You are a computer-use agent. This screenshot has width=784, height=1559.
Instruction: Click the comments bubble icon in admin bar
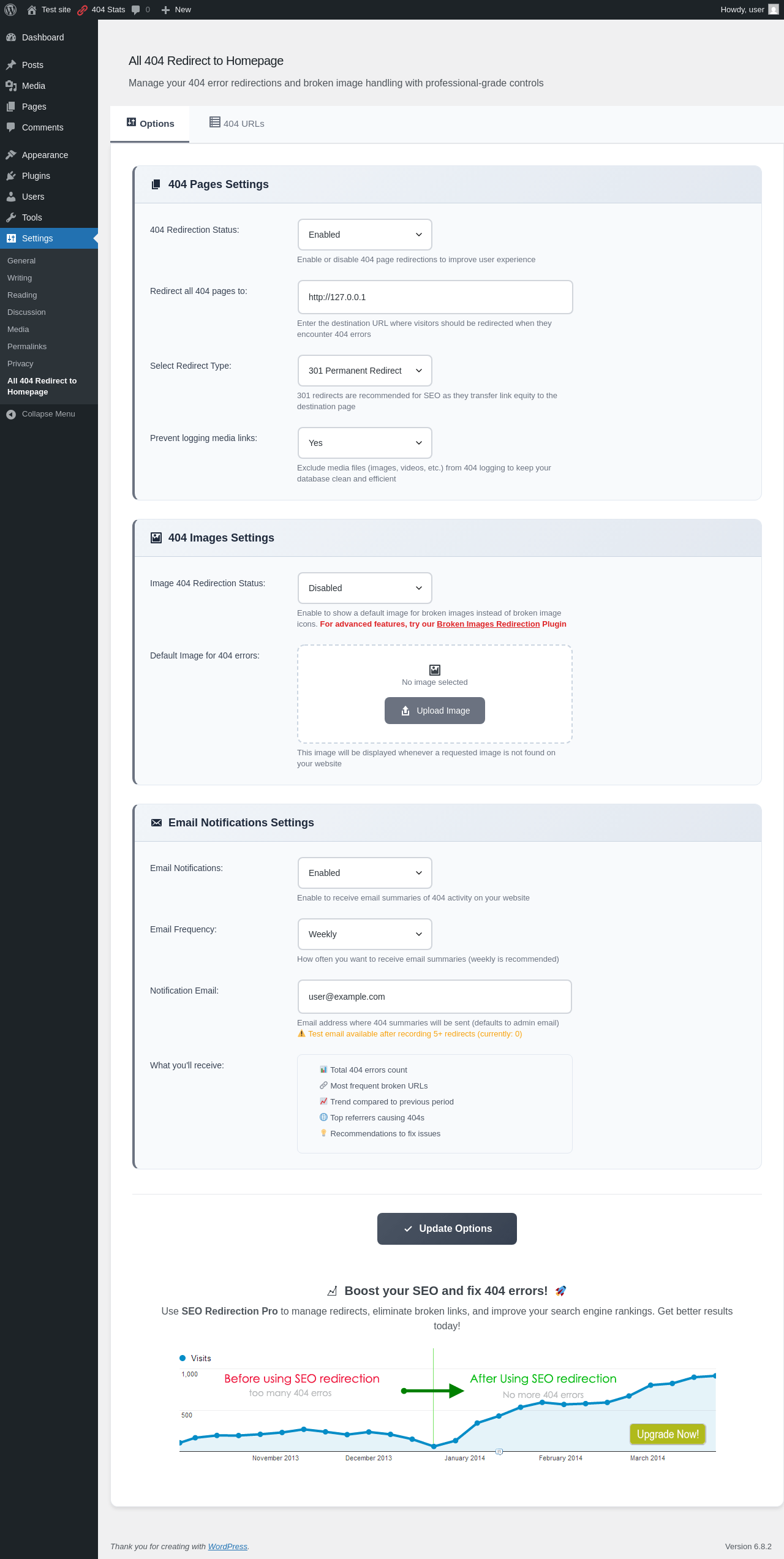point(136,10)
